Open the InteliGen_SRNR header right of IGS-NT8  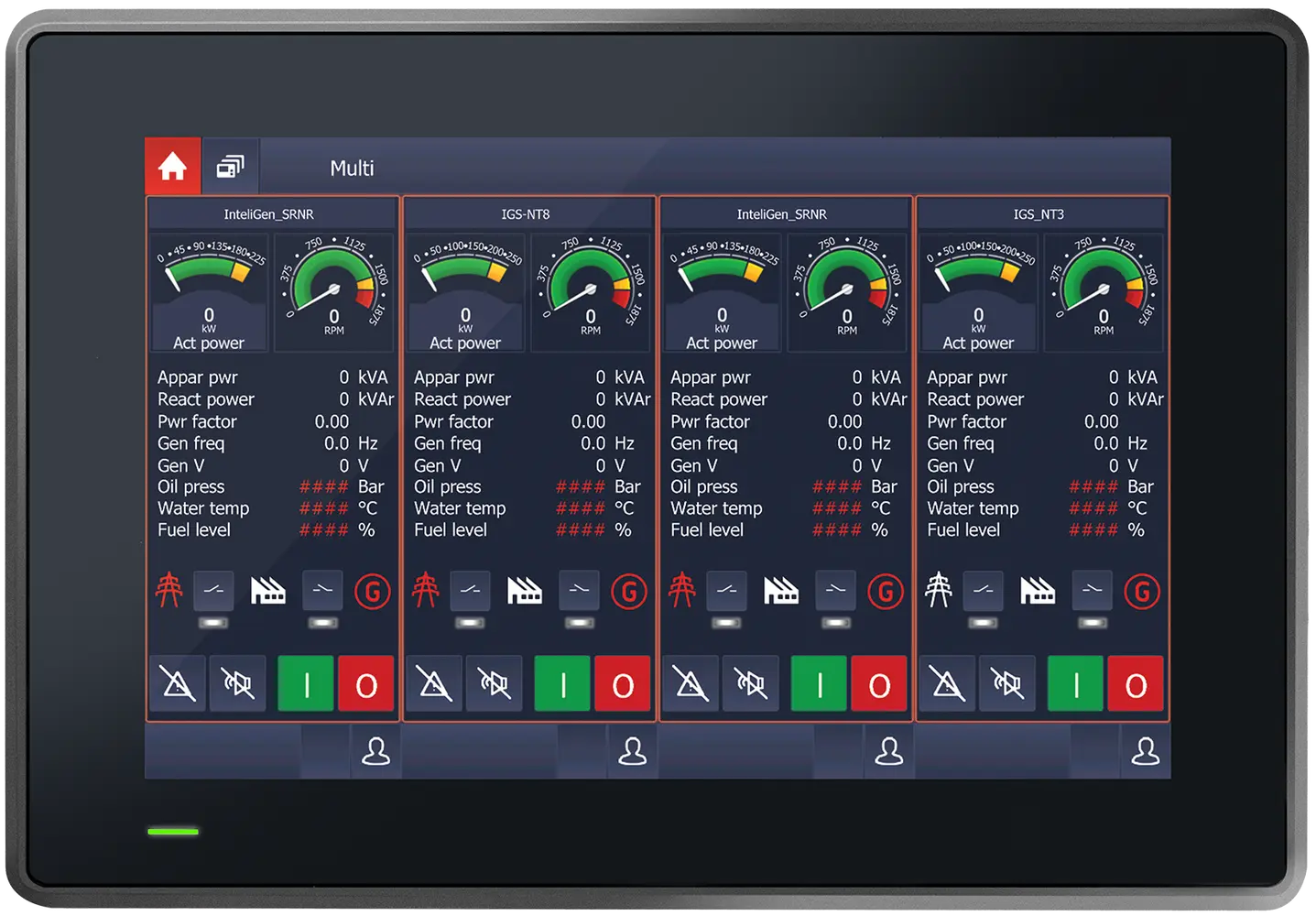pyautogui.click(x=782, y=214)
